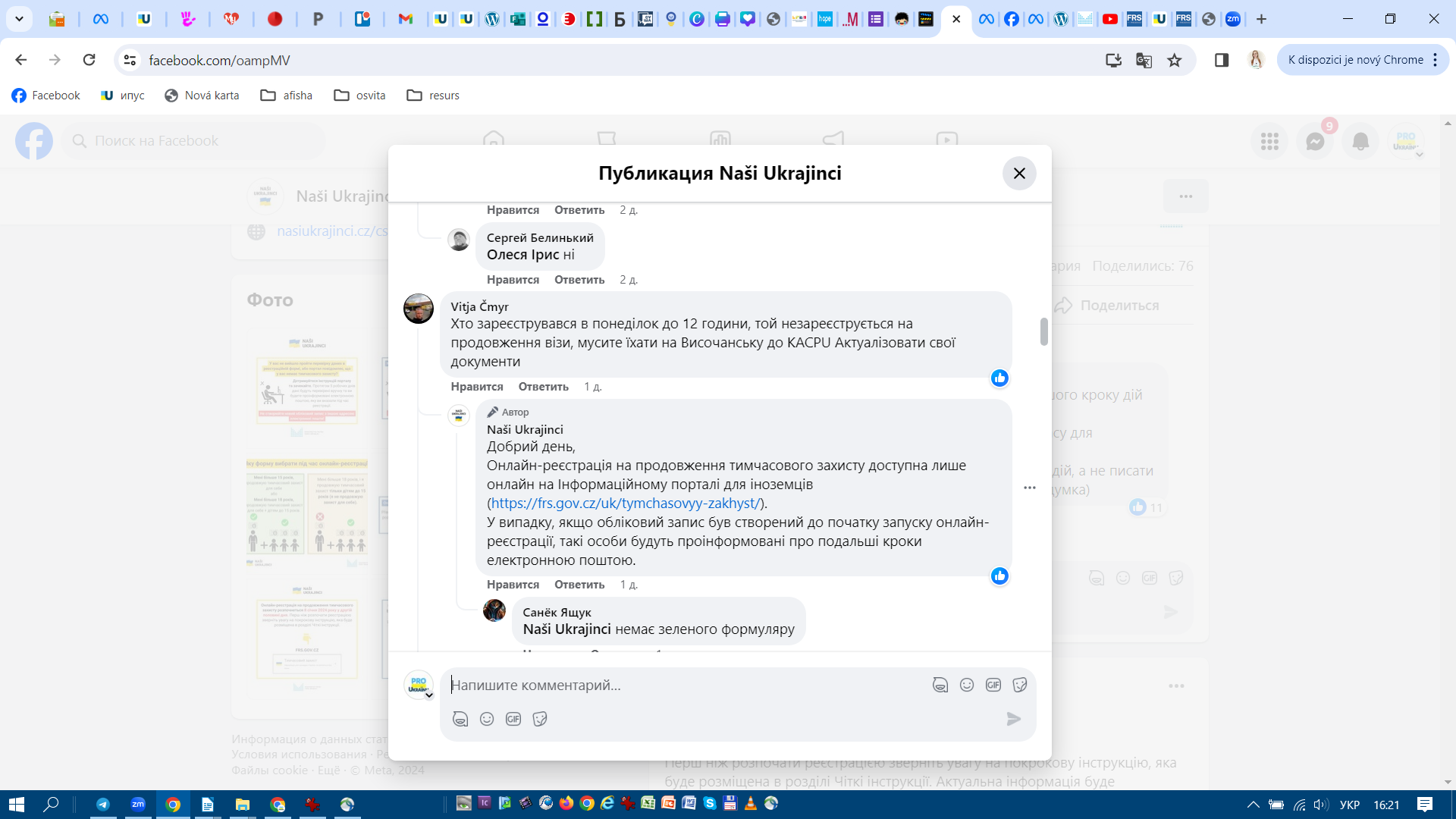The width and height of the screenshot is (1456, 819).
Task: Open the Chrome profile avatar
Action: [1256, 60]
